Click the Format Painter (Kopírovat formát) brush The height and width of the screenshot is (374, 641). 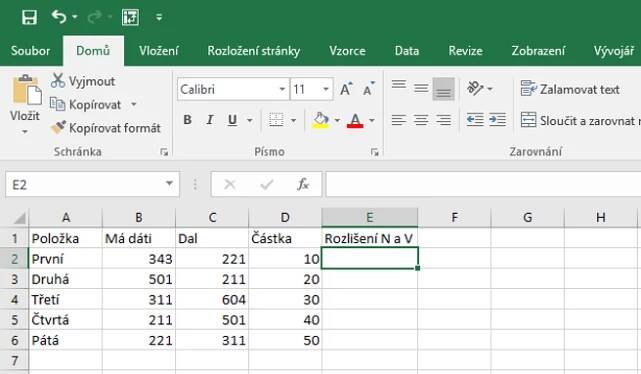[x=58, y=128]
